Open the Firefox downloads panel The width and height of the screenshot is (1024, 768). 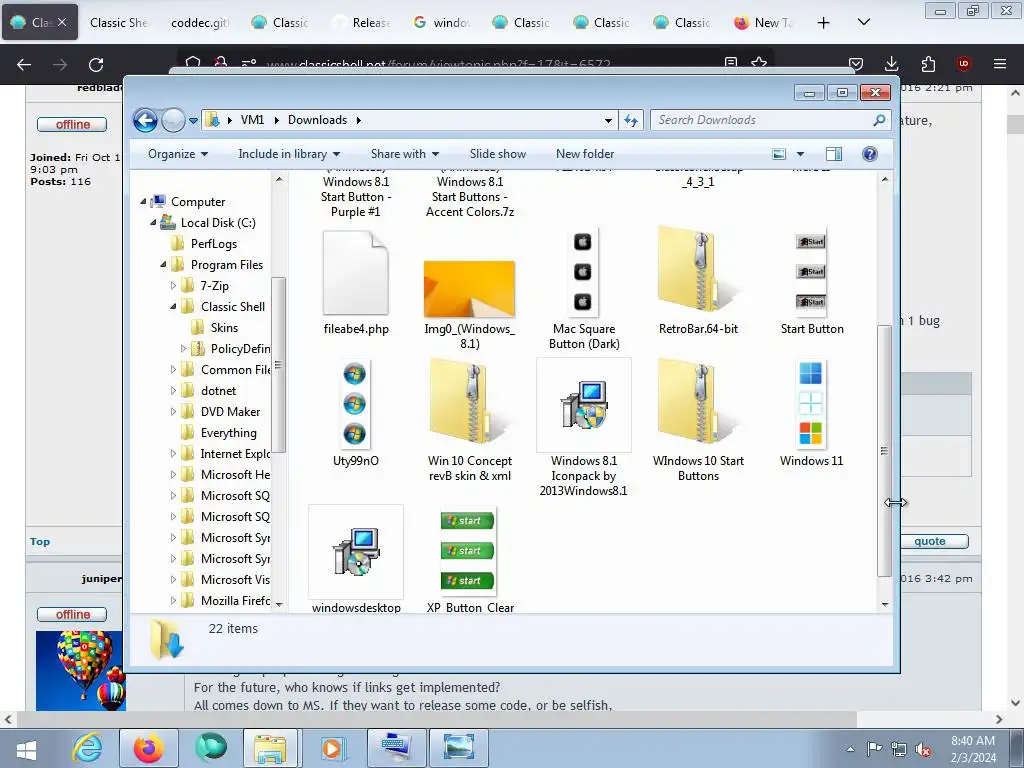(x=891, y=64)
